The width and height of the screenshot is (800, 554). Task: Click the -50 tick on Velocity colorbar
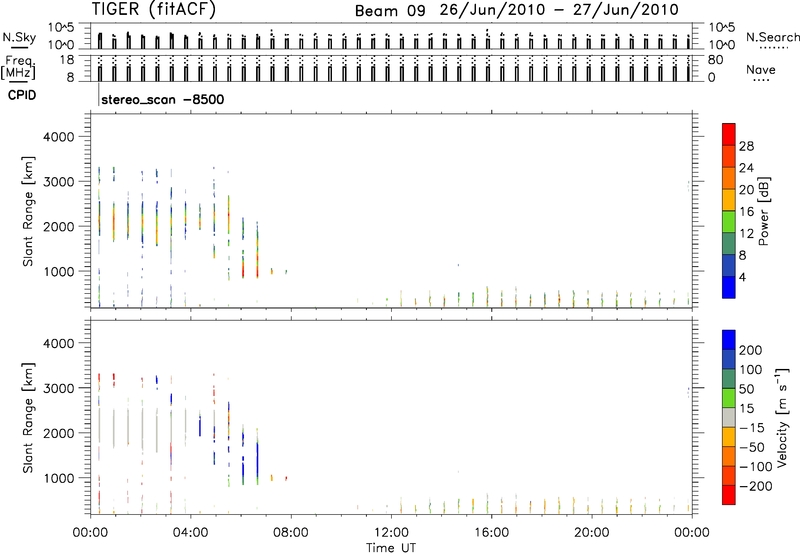[x=752, y=447]
